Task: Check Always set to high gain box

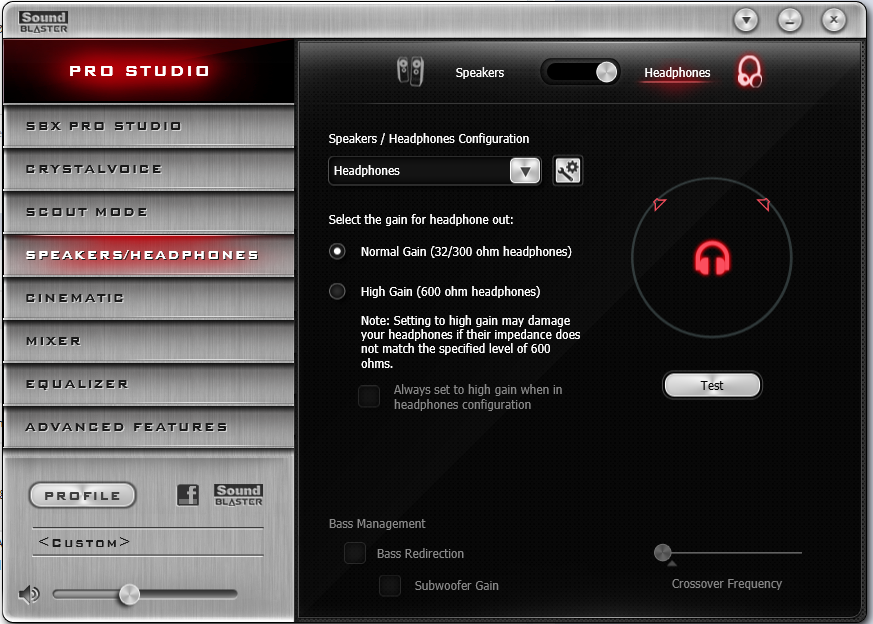Action: pyautogui.click(x=369, y=396)
